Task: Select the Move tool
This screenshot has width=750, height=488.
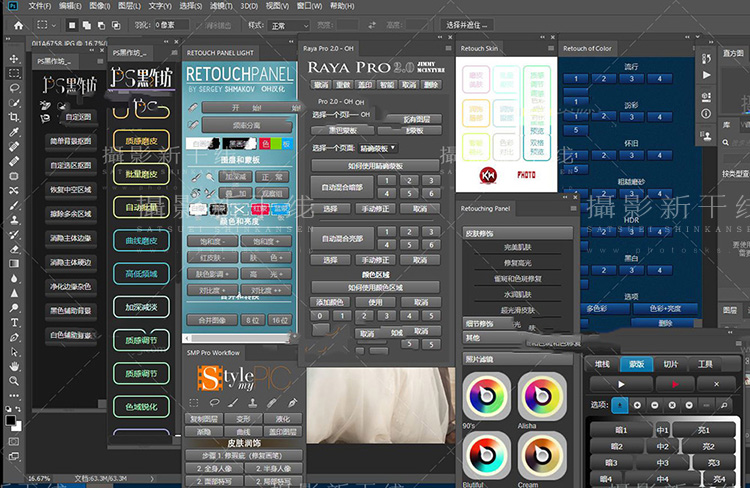Action: pyautogui.click(x=14, y=59)
